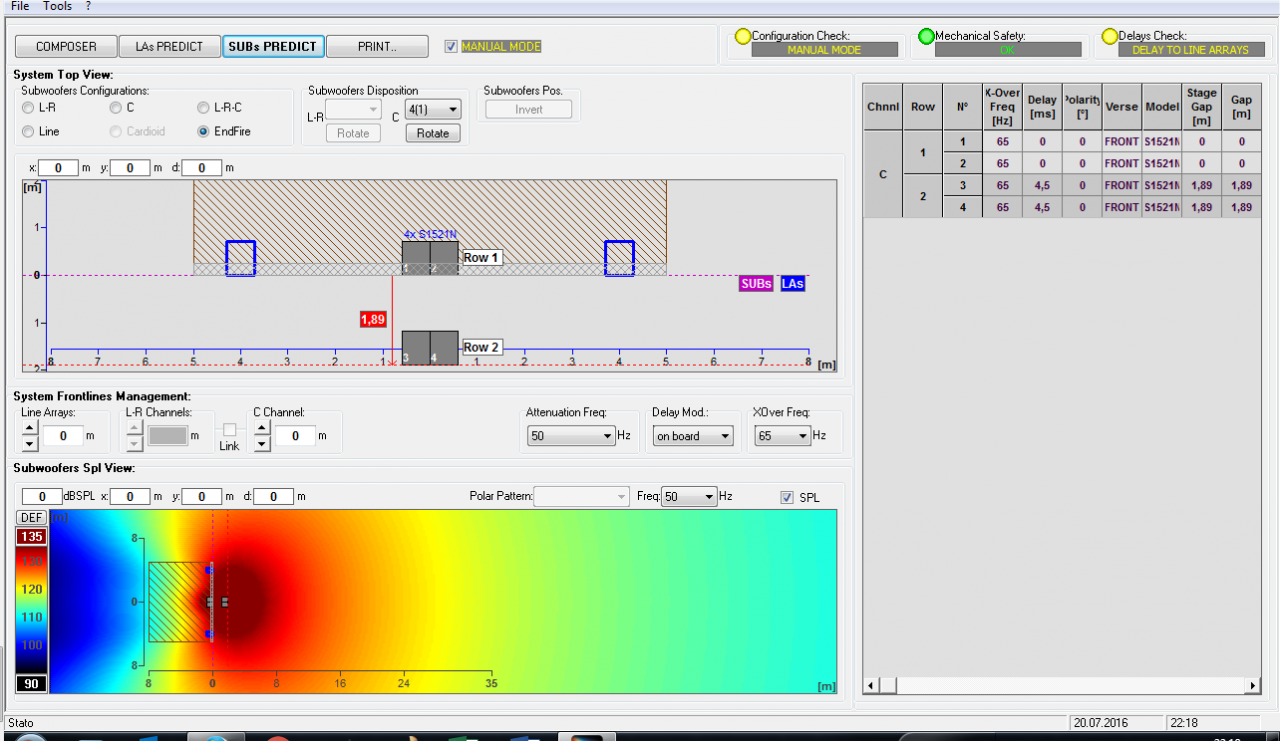Select subwoofer box 3 in Row 2

(x=416, y=348)
